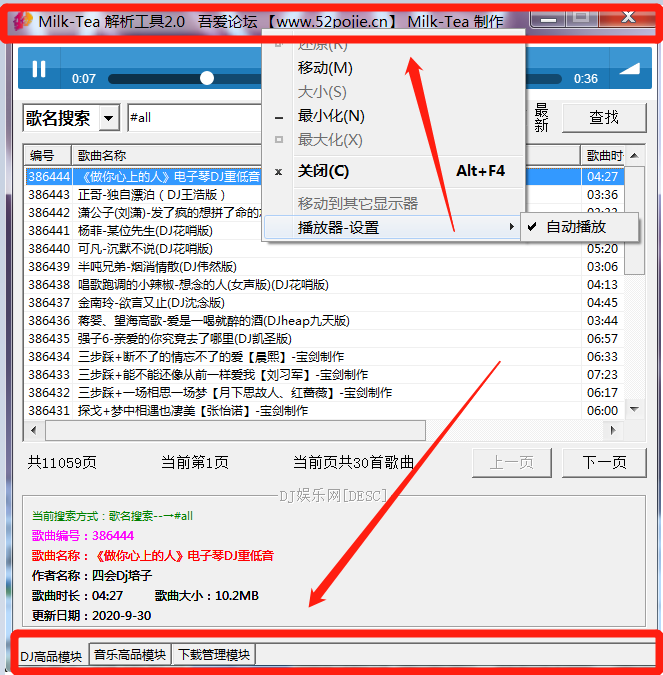
Task: Click the 歌曲大小：10.2MB info text
Action: coord(207,596)
